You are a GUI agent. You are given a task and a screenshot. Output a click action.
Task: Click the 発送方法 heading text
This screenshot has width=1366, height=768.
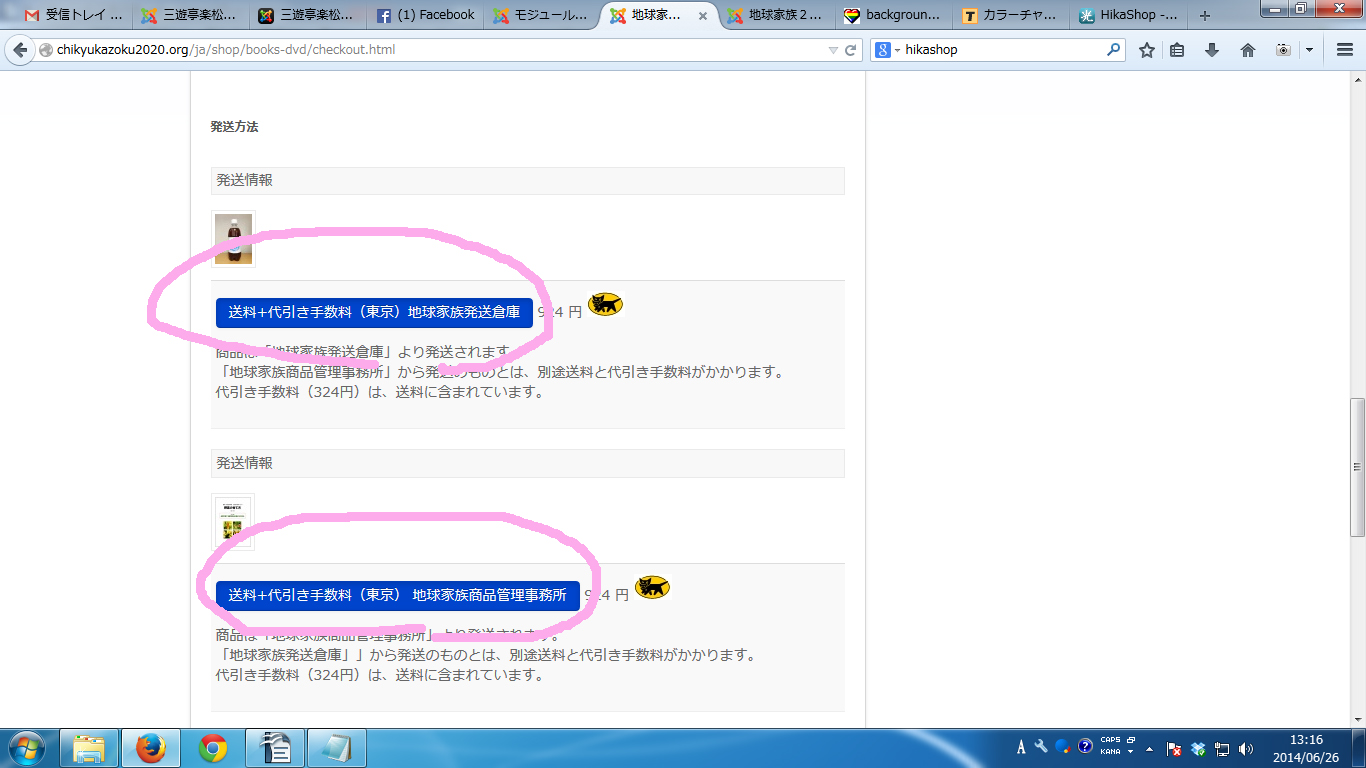tap(234, 127)
